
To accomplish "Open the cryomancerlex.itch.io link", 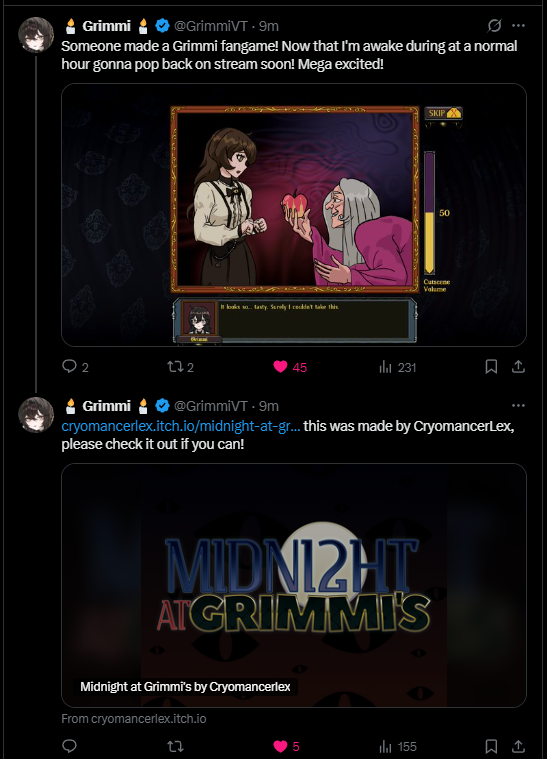I will [181, 426].
